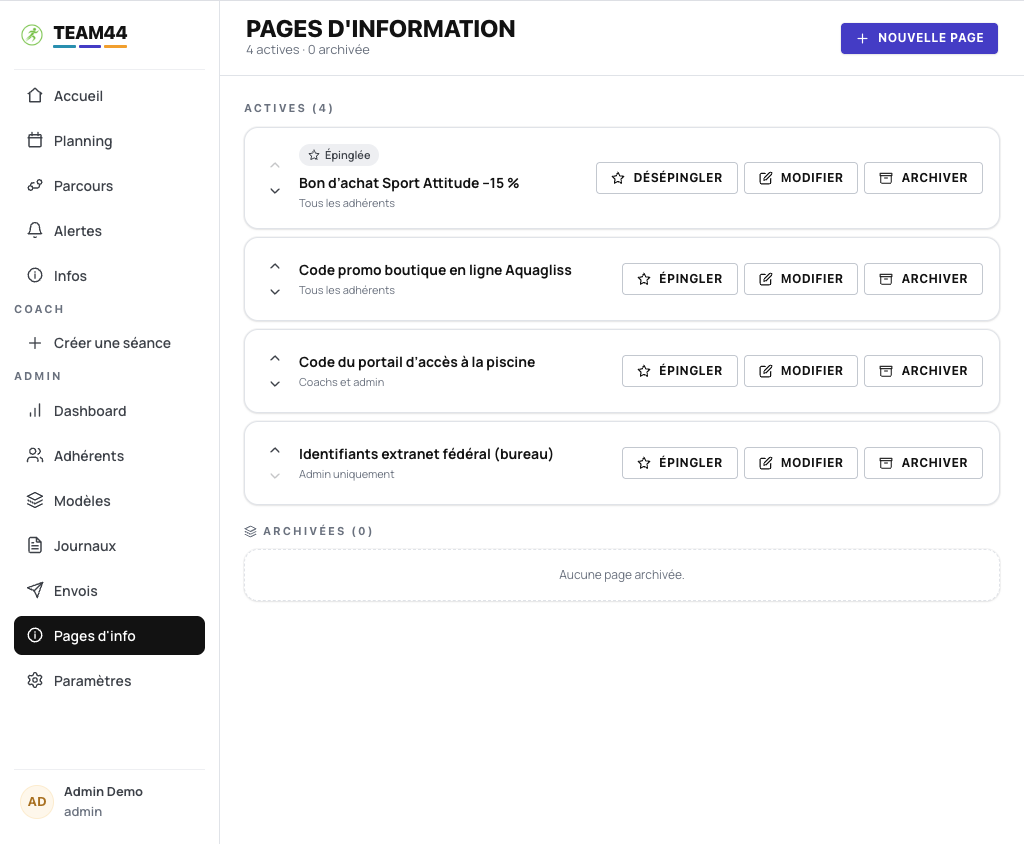Go to Planning in the sidebar
The width and height of the screenshot is (1024, 844).
[x=109, y=141]
